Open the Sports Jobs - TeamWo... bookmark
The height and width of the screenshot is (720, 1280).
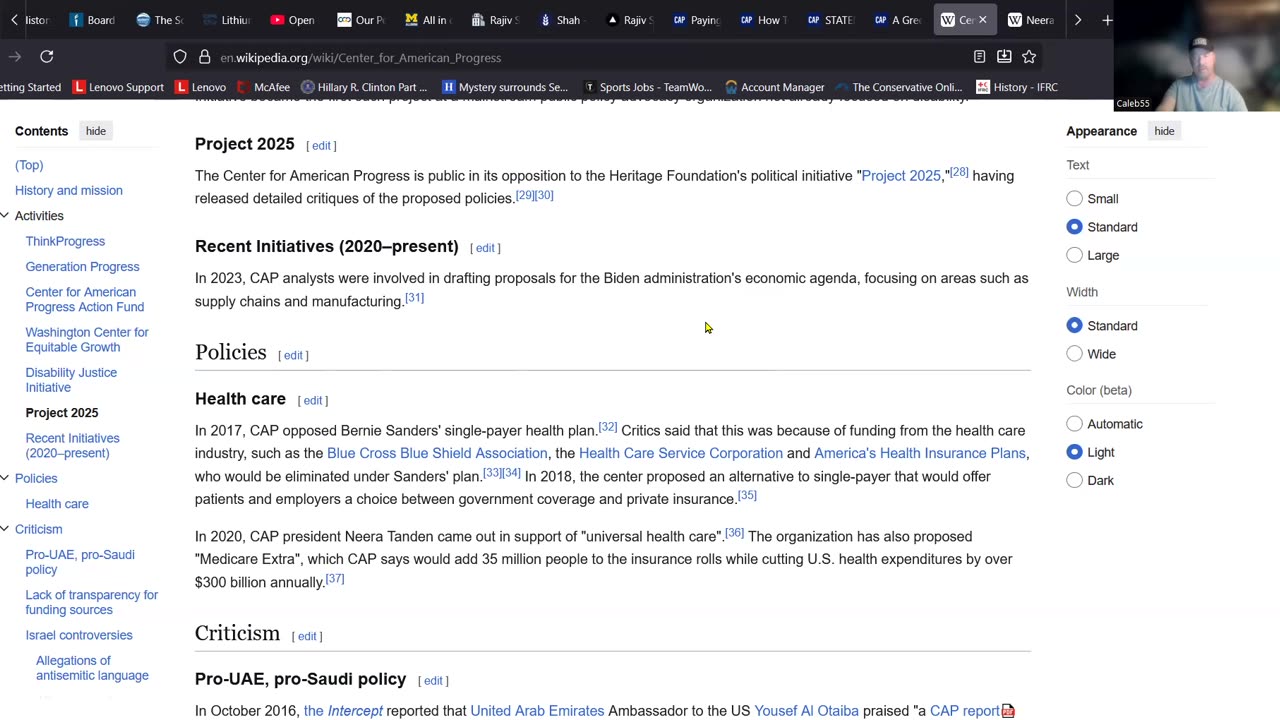click(647, 87)
